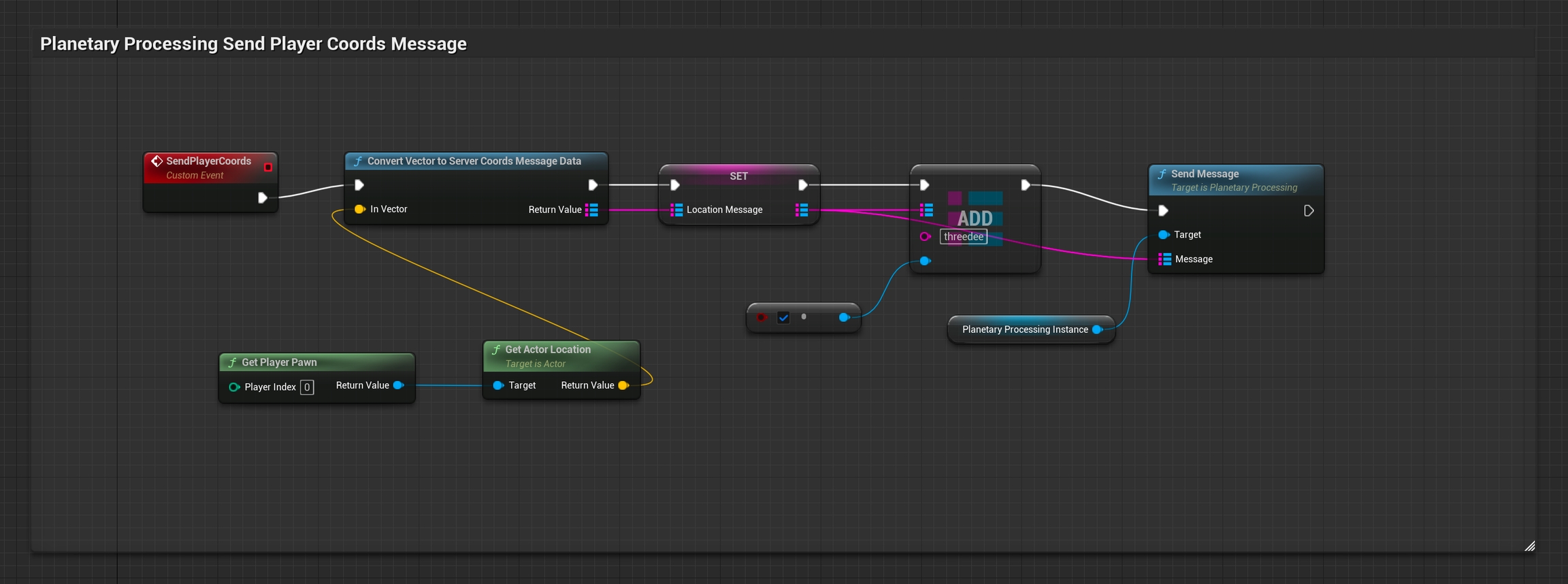Click the Player Index value field
This screenshot has width=1568, height=584.
307,387
